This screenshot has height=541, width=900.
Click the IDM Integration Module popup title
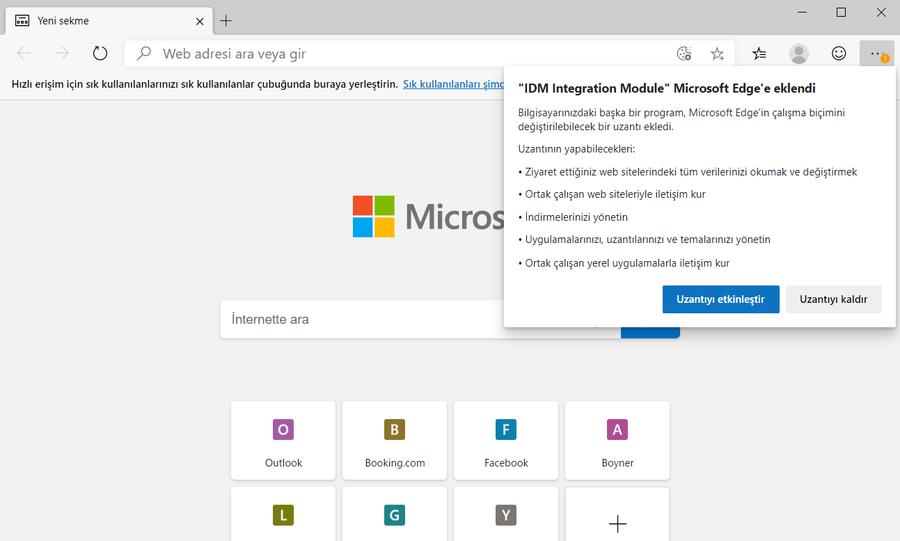pos(666,88)
